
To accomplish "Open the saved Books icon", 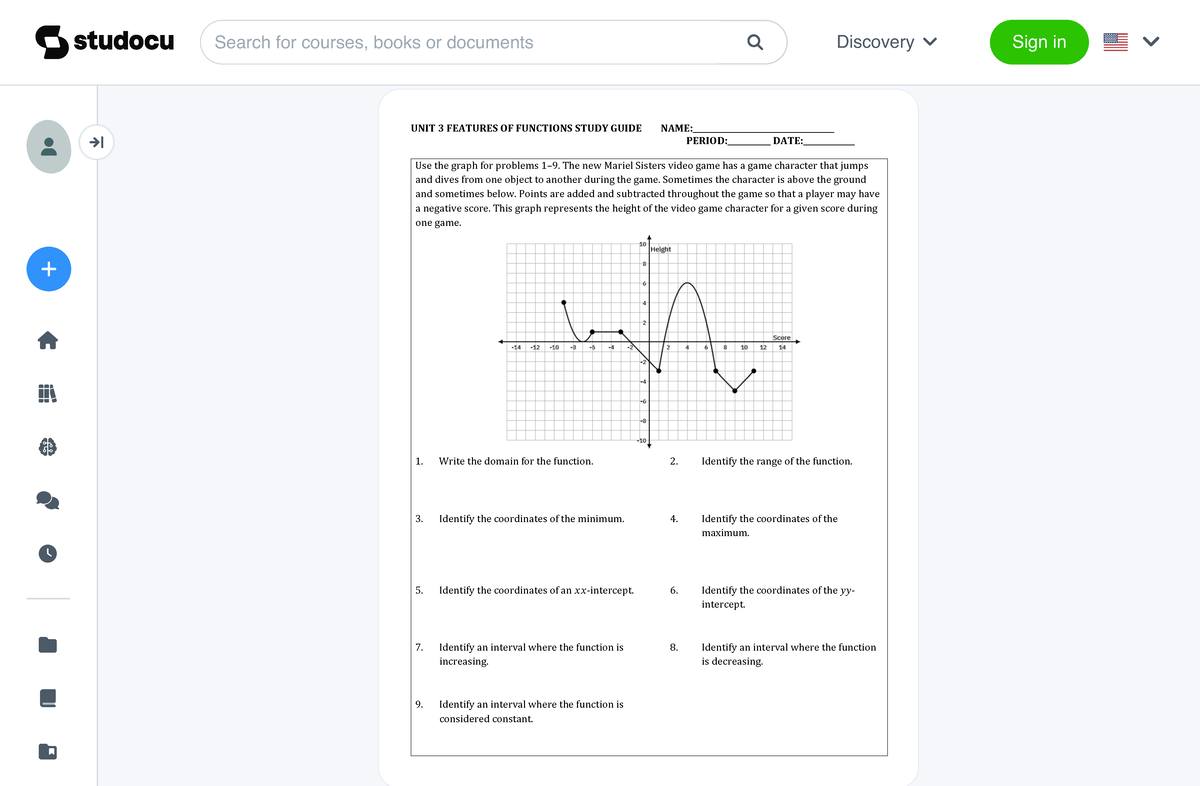I will pos(47,698).
